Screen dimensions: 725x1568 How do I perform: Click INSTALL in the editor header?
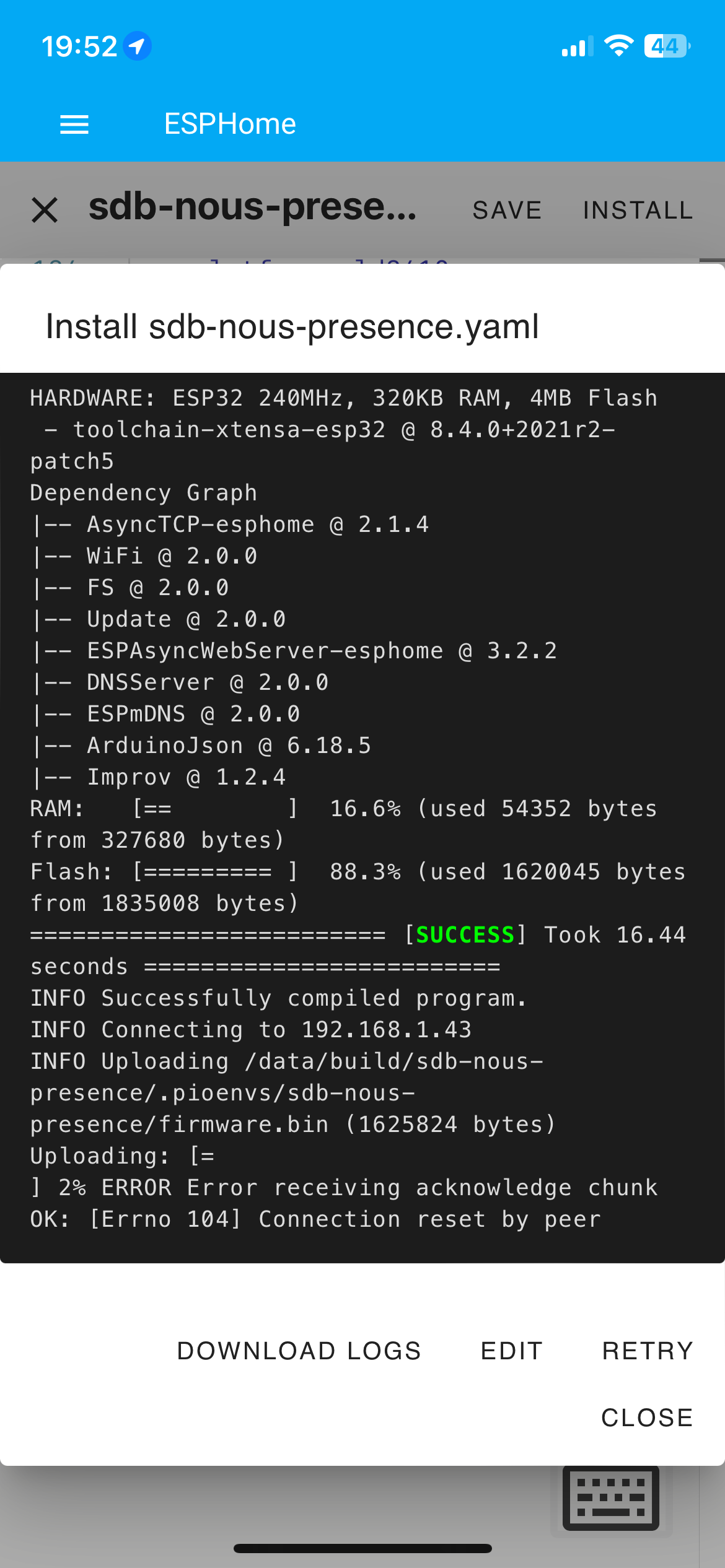pyautogui.click(x=638, y=211)
